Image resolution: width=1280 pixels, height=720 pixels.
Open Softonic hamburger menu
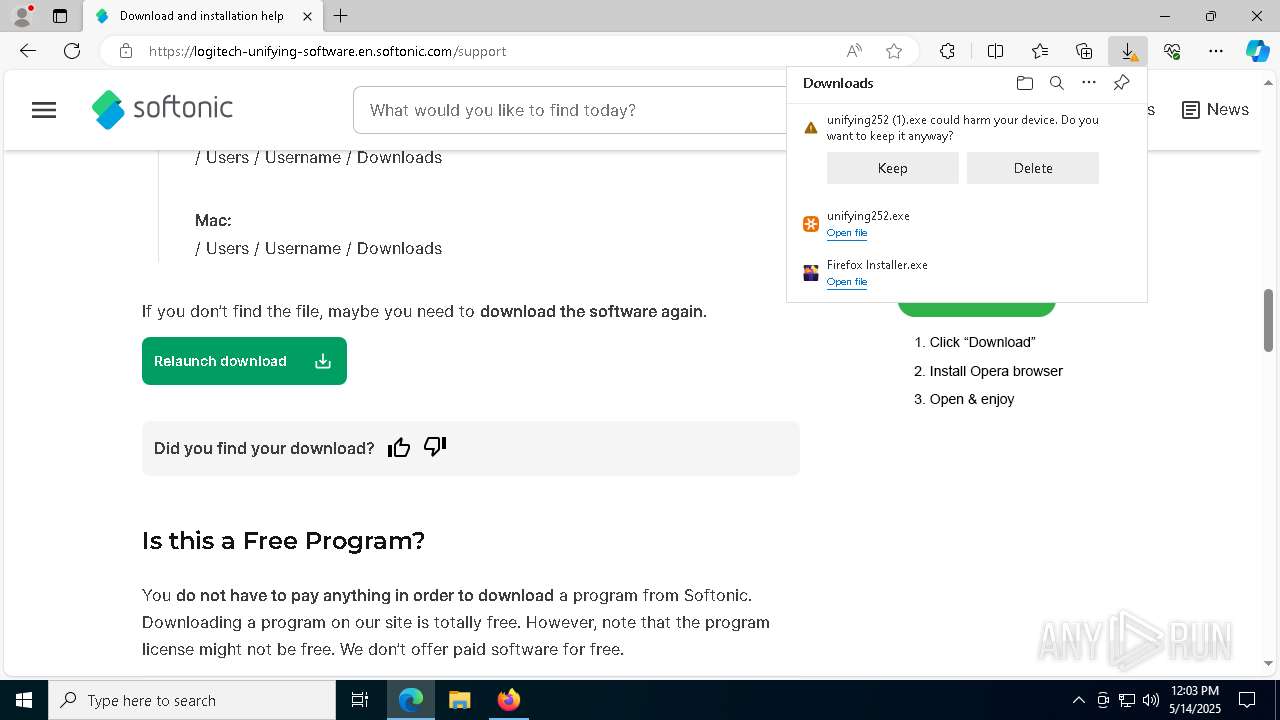click(x=44, y=110)
